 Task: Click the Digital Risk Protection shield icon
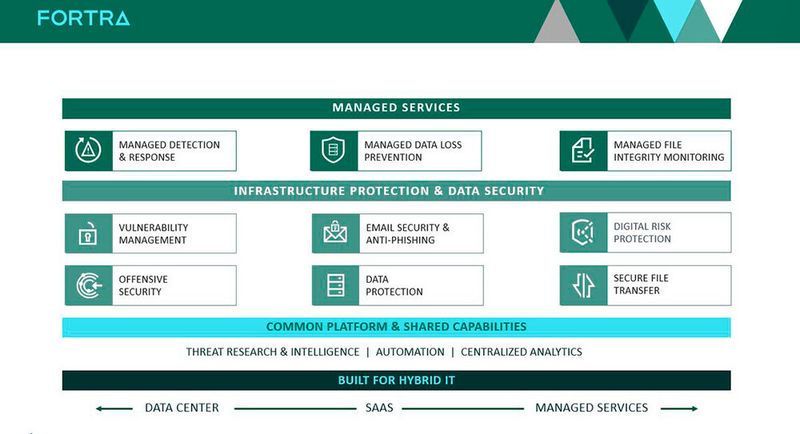pos(583,233)
